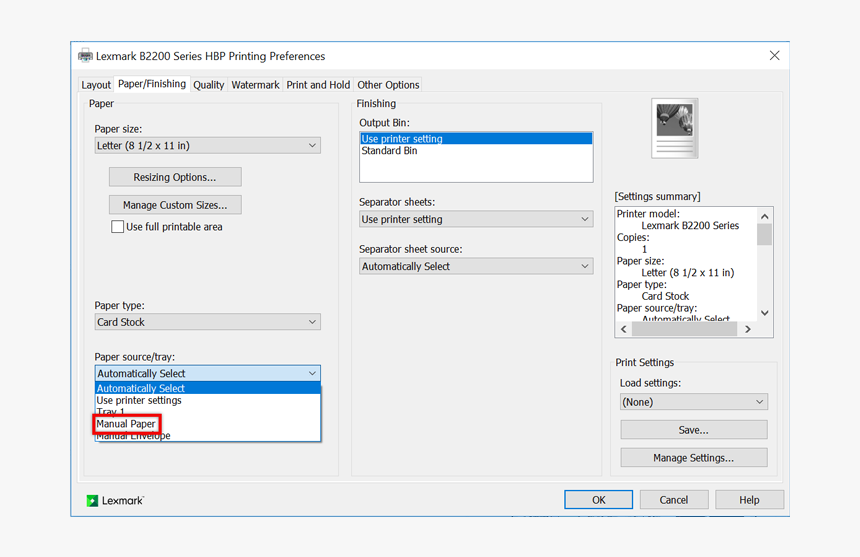Expand the Paper type dropdown
Screen dimensions: 860x557
tap(207, 322)
